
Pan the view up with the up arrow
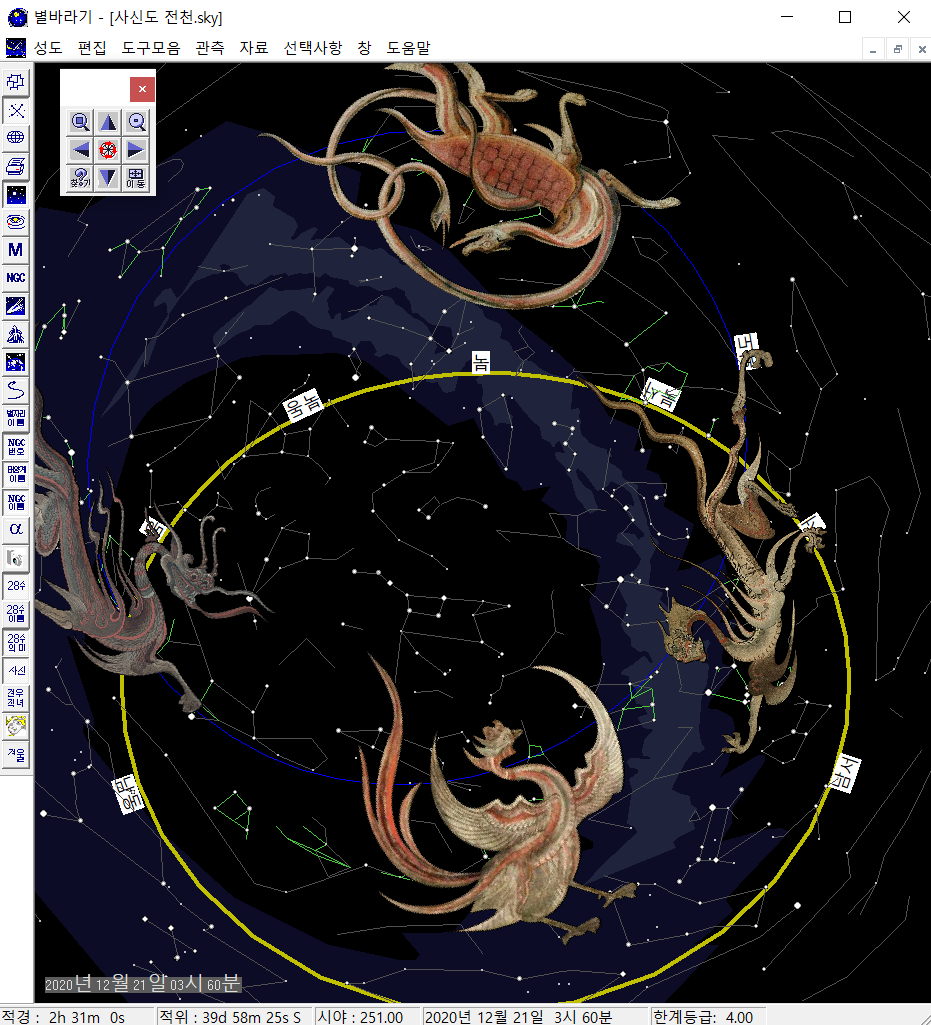coord(108,122)
